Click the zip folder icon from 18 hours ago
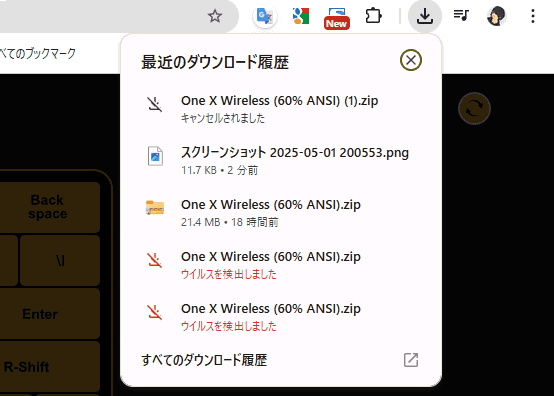Image resolution: width=554 pixels, height=396 pixels. (155, 207)
